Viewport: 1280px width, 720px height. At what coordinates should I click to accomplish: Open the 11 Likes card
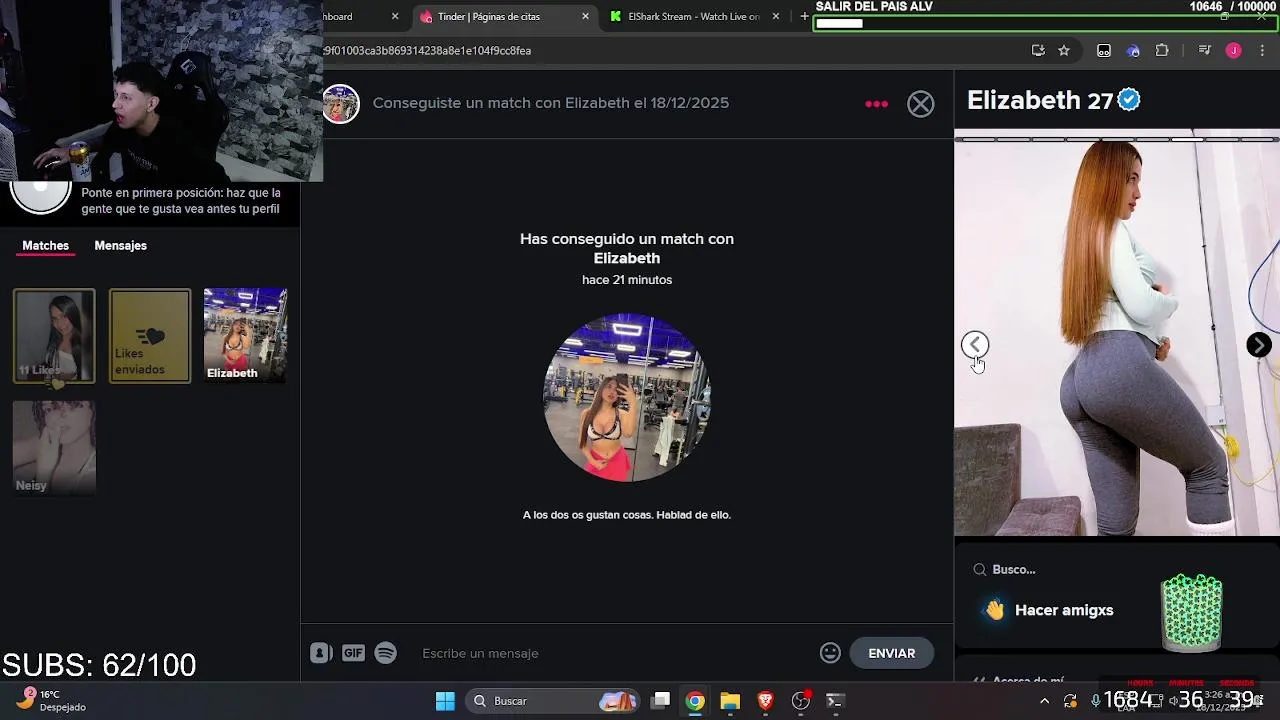tap(54, 336)
